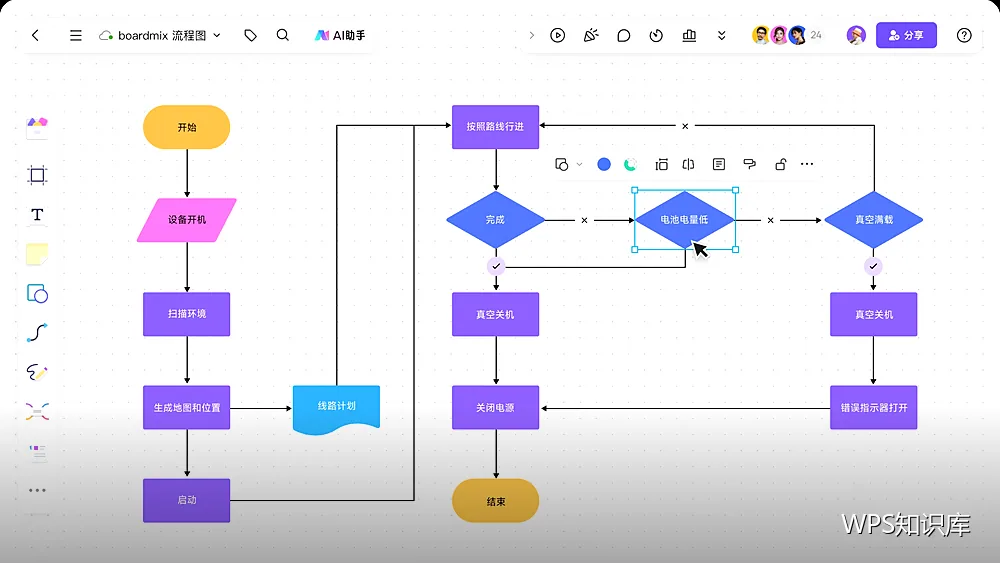Click the format painter icon
Image resolution: width=1000 pixels, height=563 pixels.
point(750,165)
